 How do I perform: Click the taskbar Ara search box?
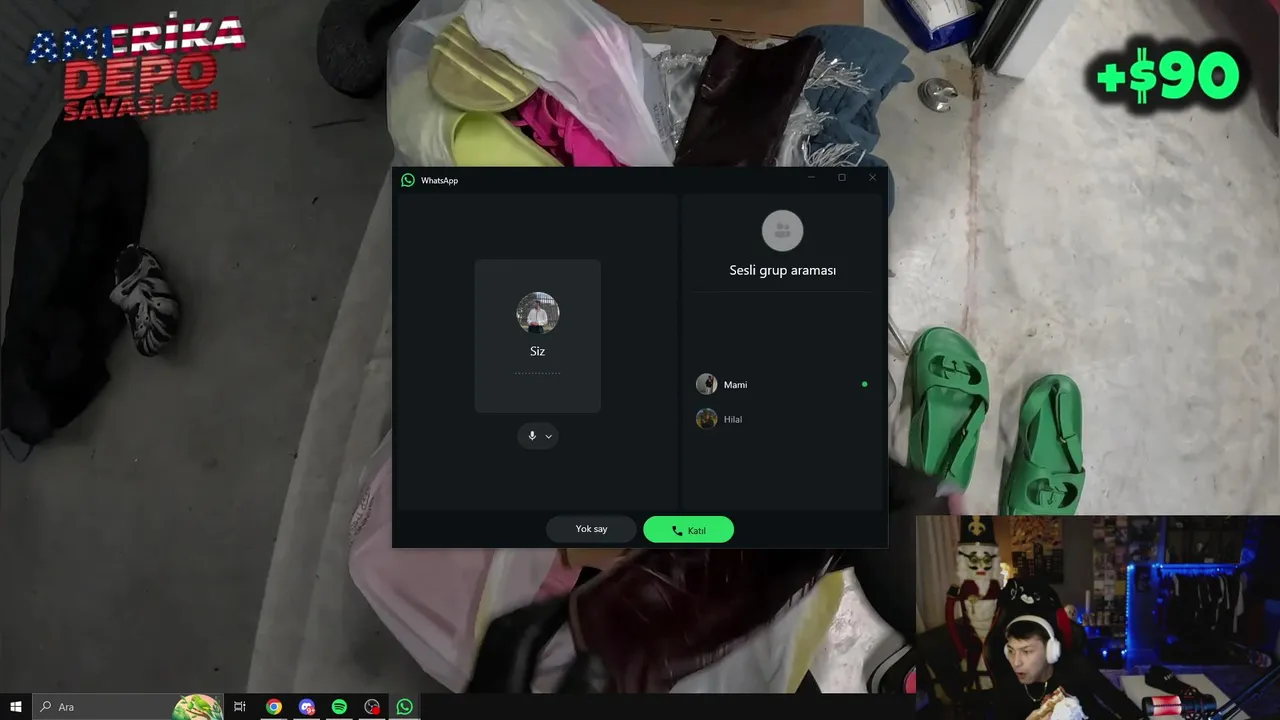[x=128, y=707]
